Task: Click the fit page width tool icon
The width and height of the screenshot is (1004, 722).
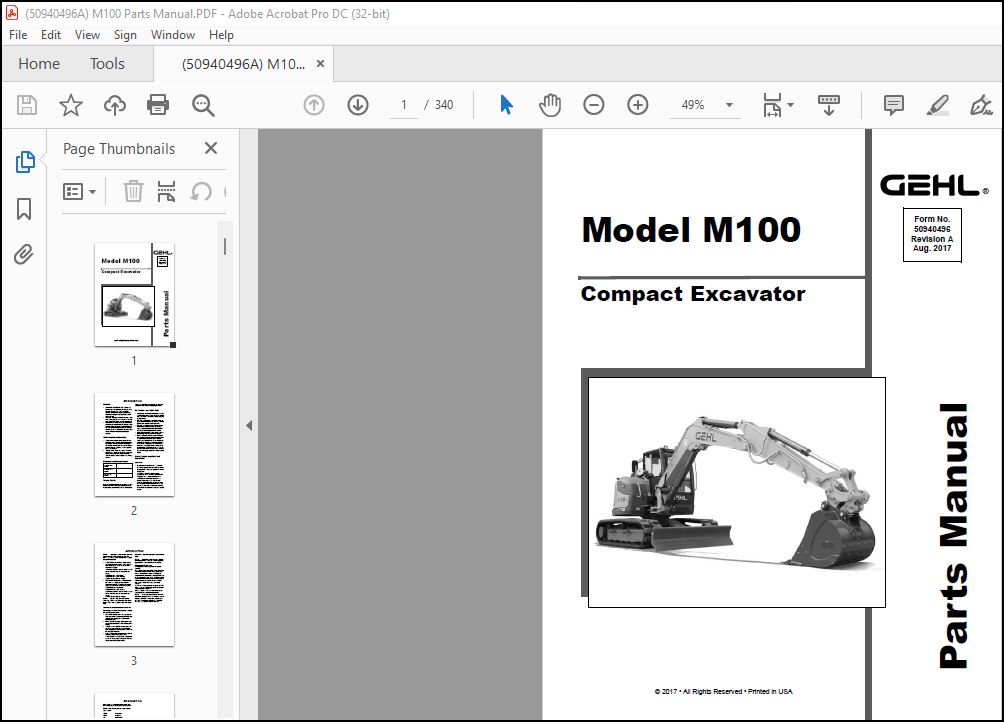Action: point(772,105)
